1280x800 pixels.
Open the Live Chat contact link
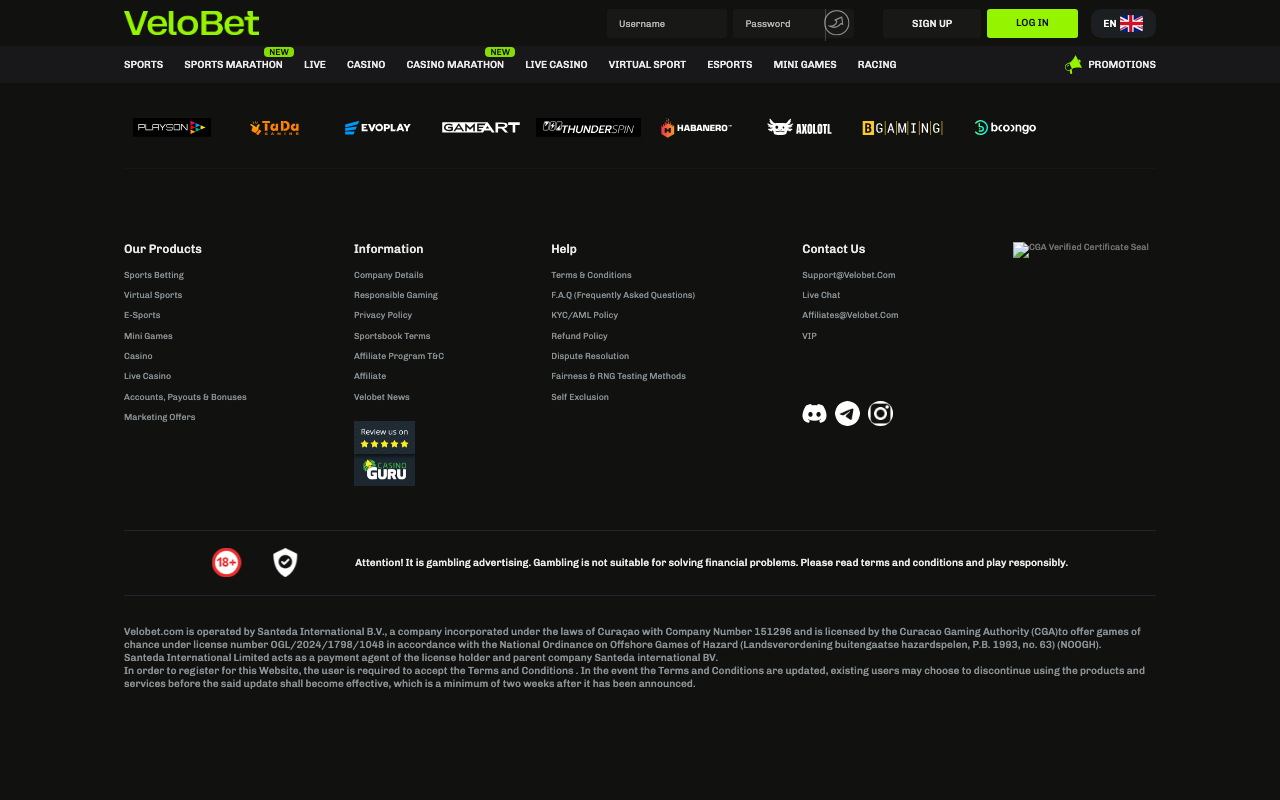(x=821, y=295)
